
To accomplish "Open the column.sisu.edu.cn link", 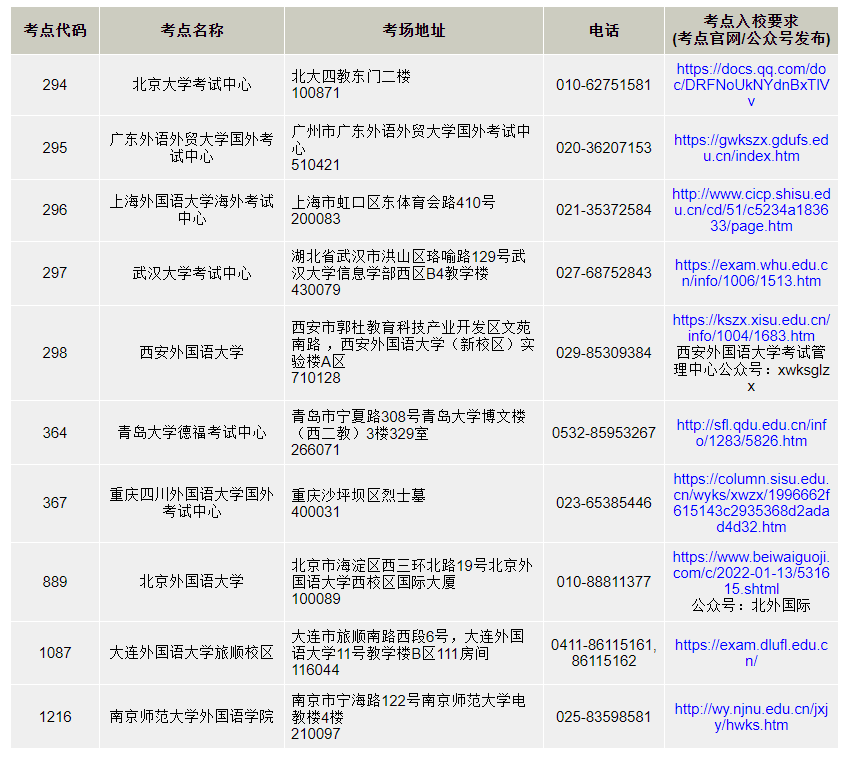I will pos(751,503).
